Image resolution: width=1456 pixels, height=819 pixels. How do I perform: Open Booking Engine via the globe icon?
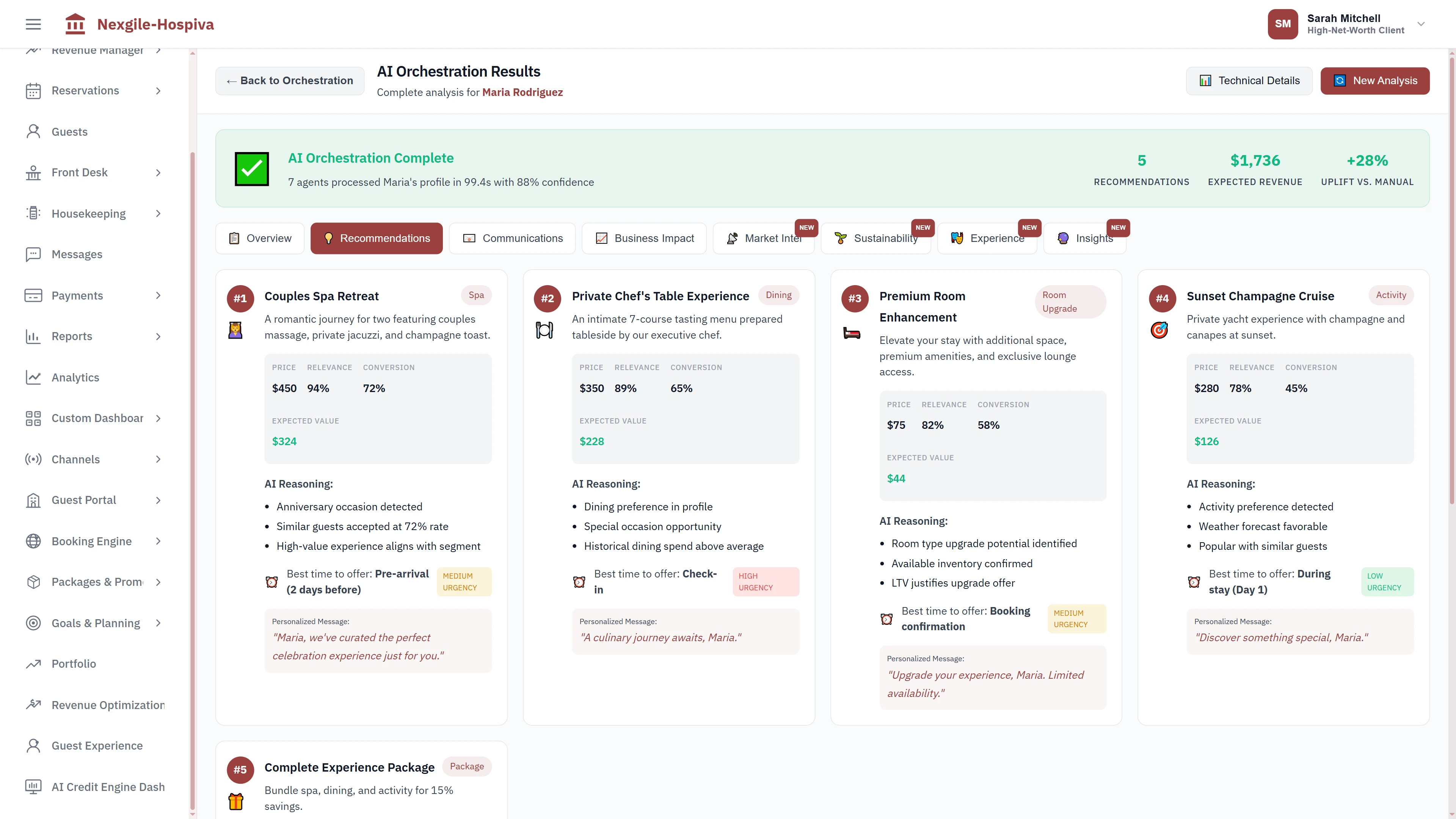pos(33,541)
